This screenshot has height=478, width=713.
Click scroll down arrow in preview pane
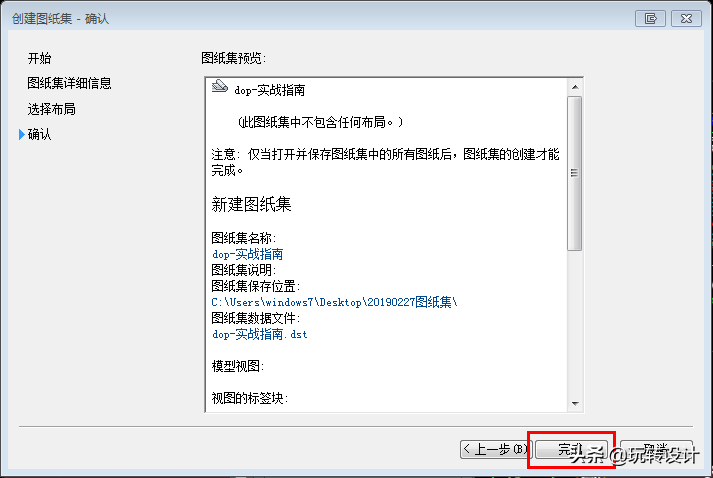tap(575, 404)
